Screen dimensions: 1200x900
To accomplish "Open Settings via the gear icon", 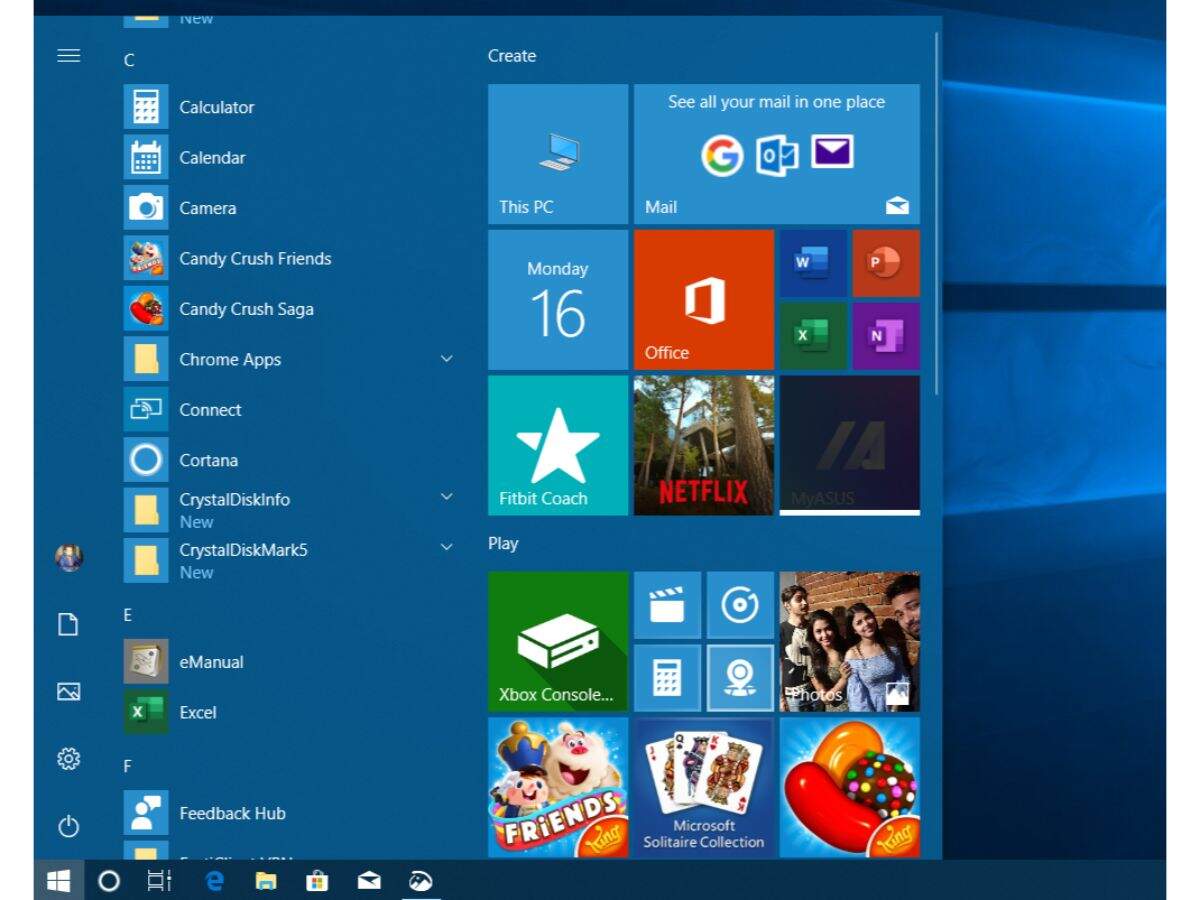I will tap(68, 759).
